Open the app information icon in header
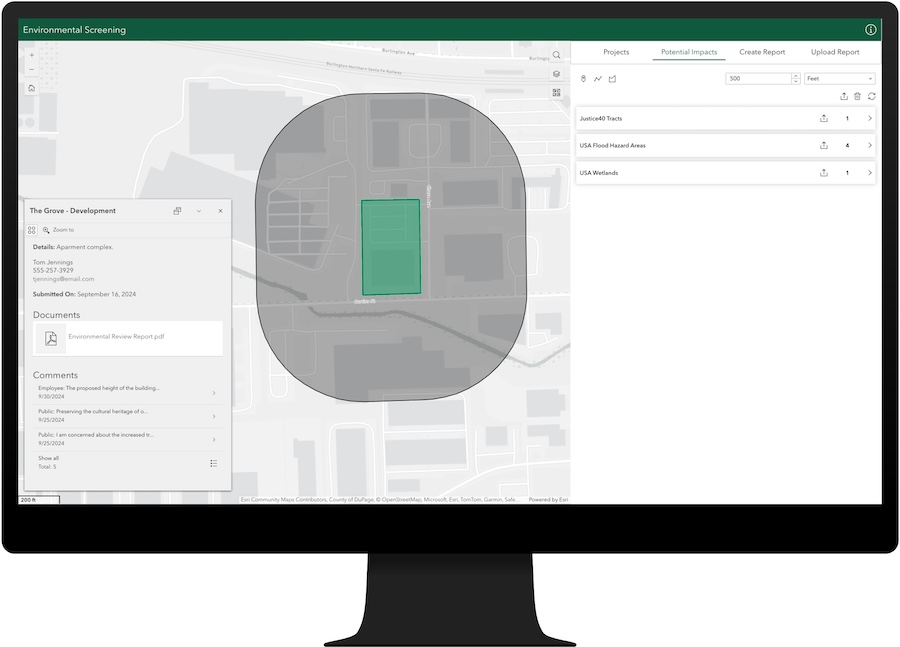 870,30
